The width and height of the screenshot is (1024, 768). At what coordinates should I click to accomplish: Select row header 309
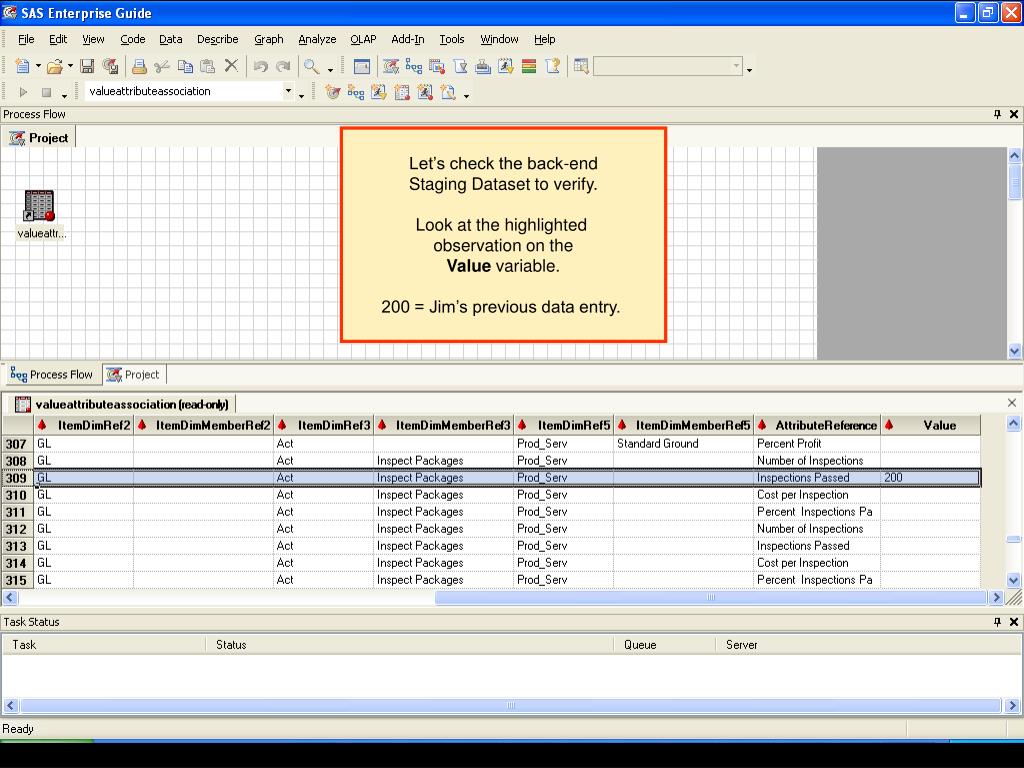click(x=17, y=478)
